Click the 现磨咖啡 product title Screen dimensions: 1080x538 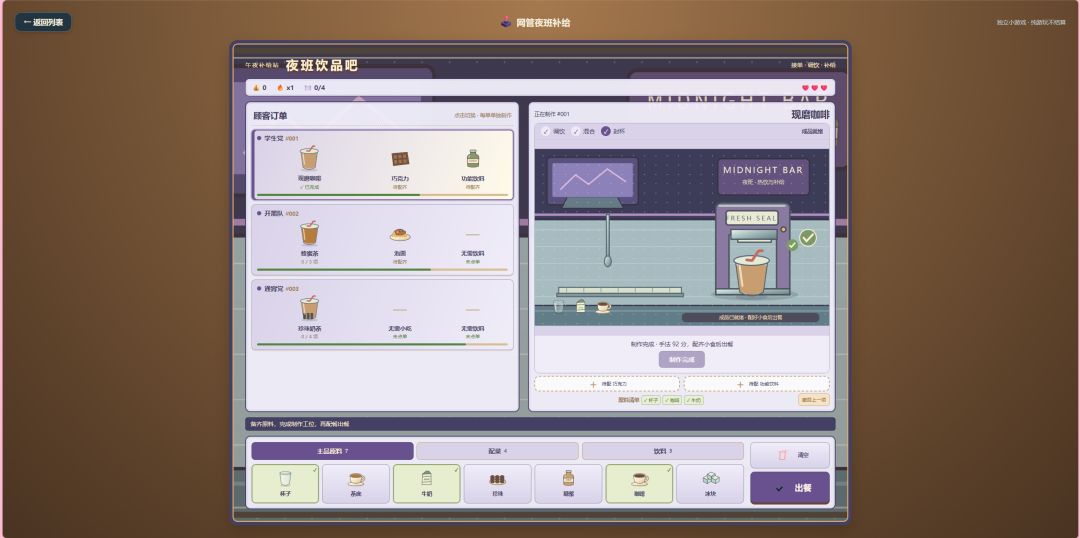pyautogui.click(x=810, y=115)
